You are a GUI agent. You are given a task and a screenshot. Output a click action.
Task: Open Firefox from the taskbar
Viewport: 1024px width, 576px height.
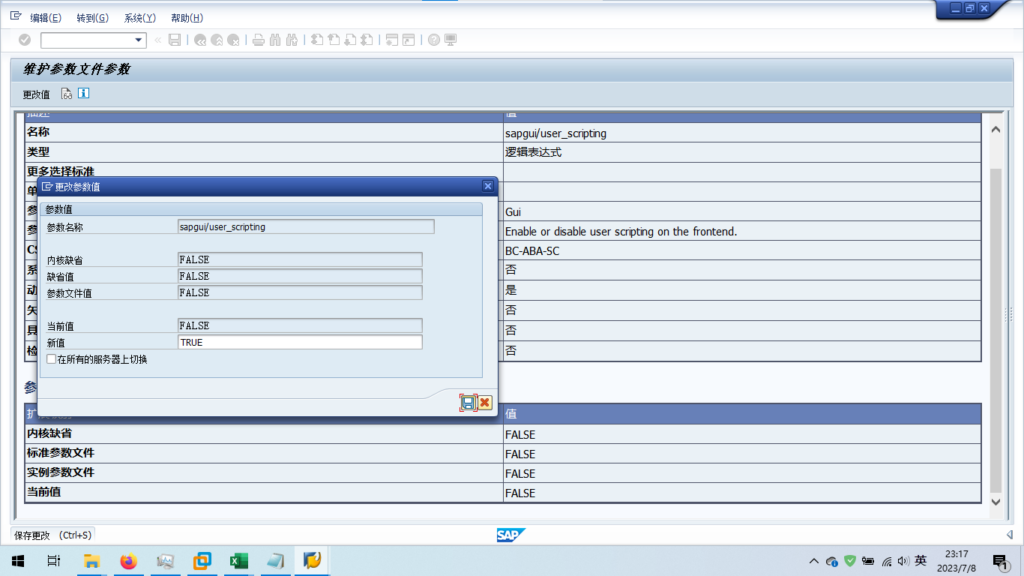(127, 561)
